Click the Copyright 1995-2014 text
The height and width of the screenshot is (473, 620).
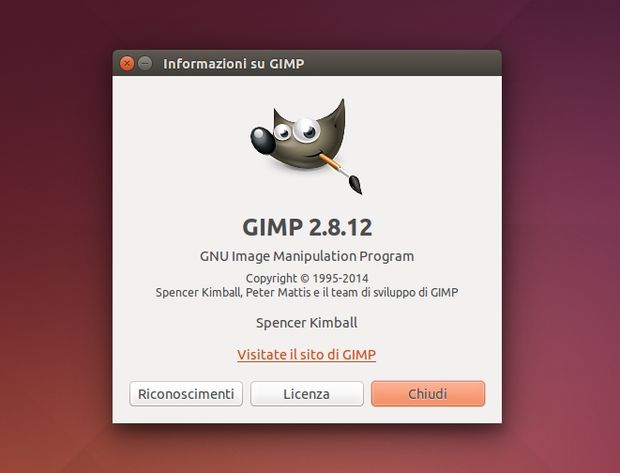(x=307, y=278)
